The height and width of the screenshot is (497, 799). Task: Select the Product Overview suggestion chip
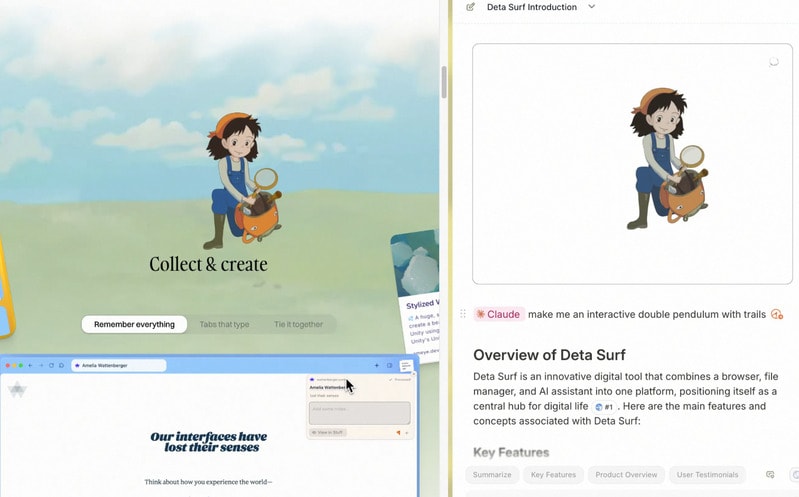pyautogui.click(x=627, y=475)
